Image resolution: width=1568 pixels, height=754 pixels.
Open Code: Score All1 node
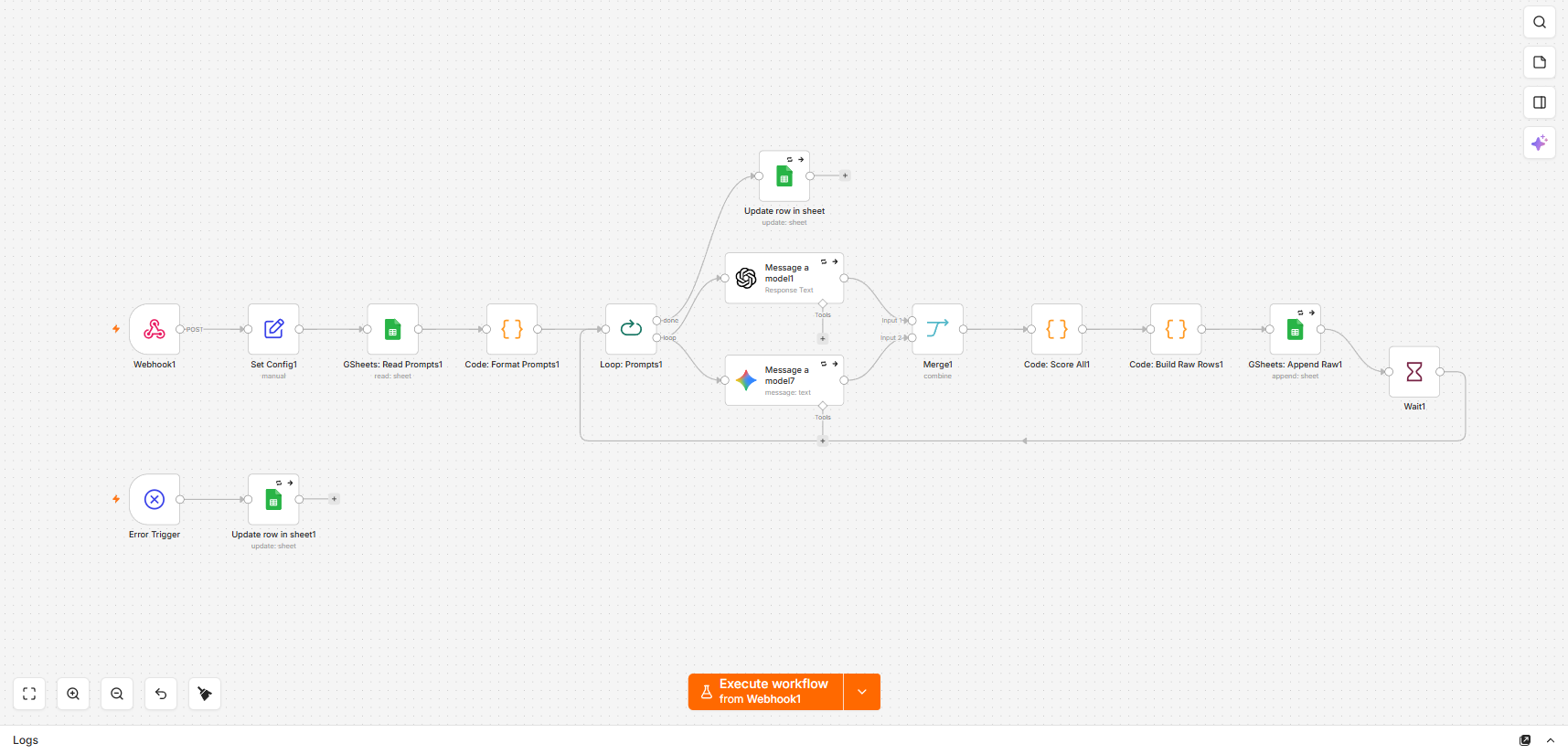(1057, 329)
